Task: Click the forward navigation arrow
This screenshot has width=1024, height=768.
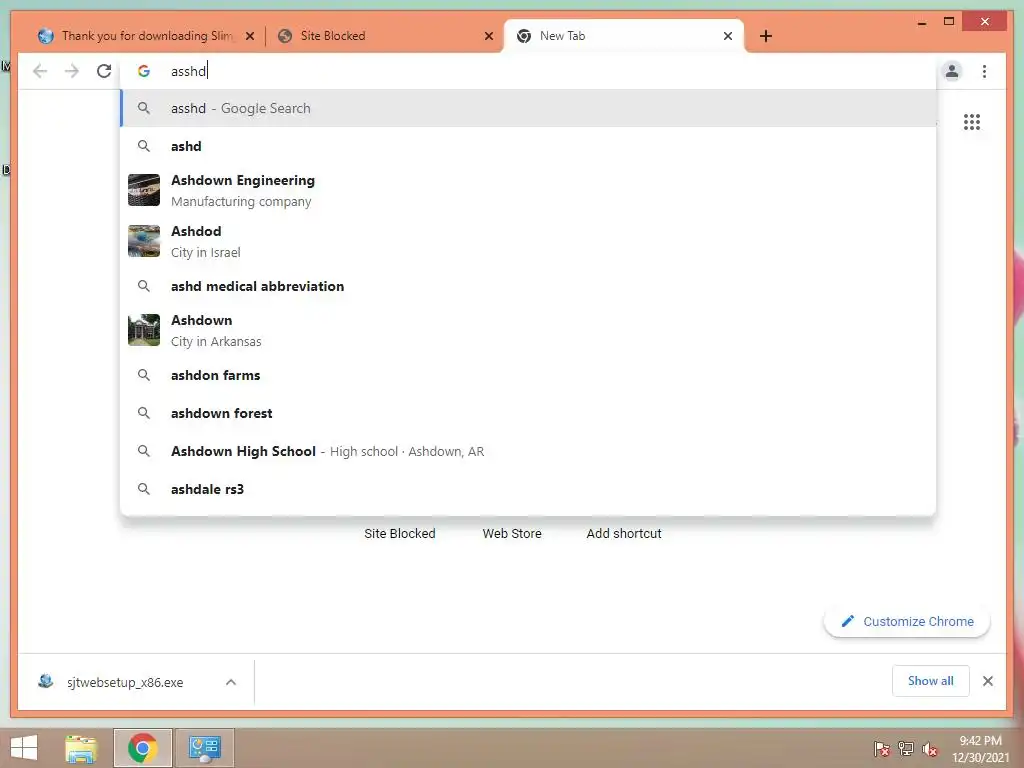Action: 72,71
